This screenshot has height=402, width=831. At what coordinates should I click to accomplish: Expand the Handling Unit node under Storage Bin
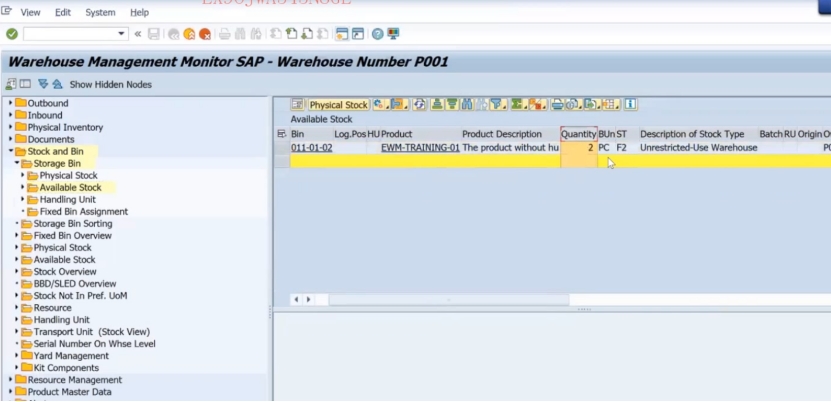tap(23, 200)
